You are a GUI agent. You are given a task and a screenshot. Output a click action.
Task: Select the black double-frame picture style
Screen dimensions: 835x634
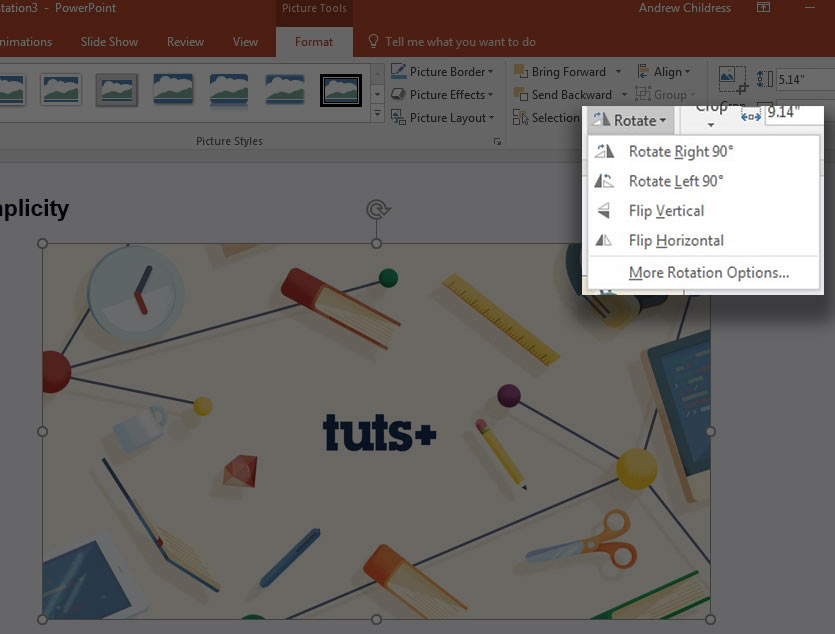341,90
